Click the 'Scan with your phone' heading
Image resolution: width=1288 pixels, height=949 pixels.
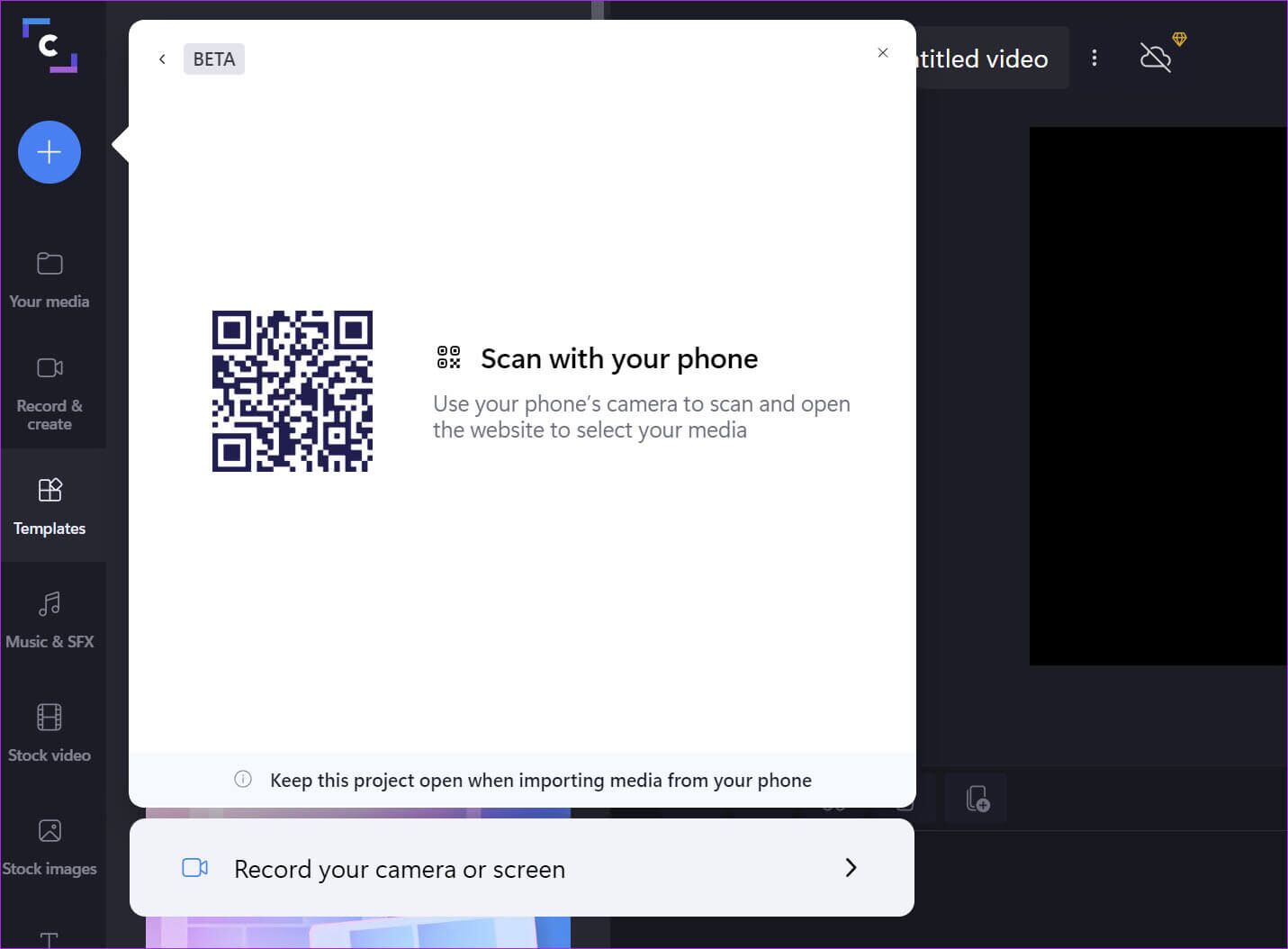tap(619, 358)
